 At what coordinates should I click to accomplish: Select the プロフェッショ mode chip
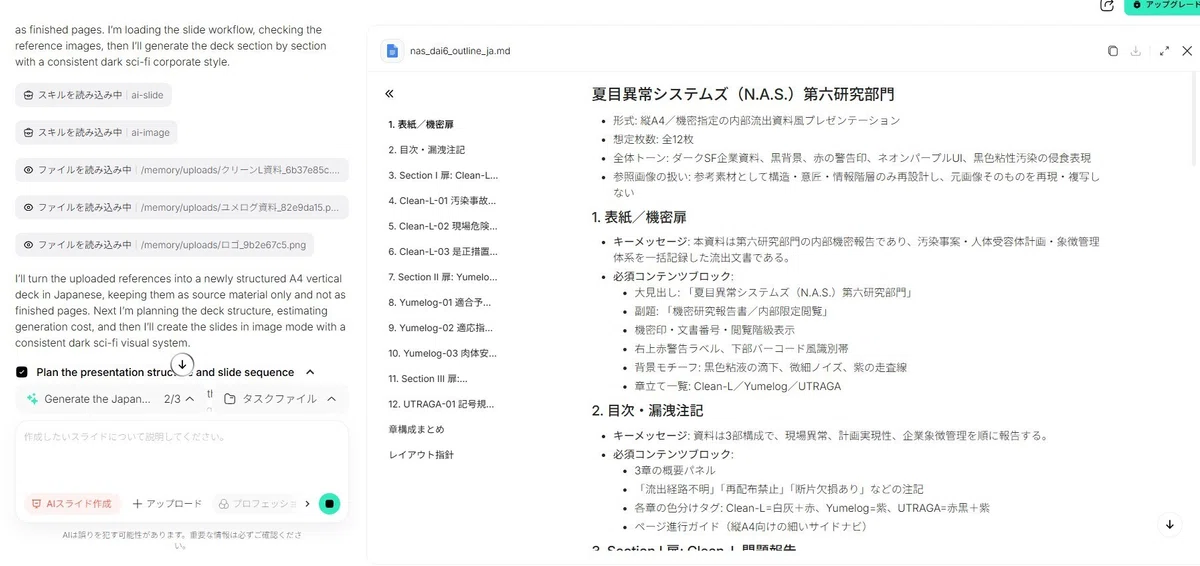pos(256,504)
